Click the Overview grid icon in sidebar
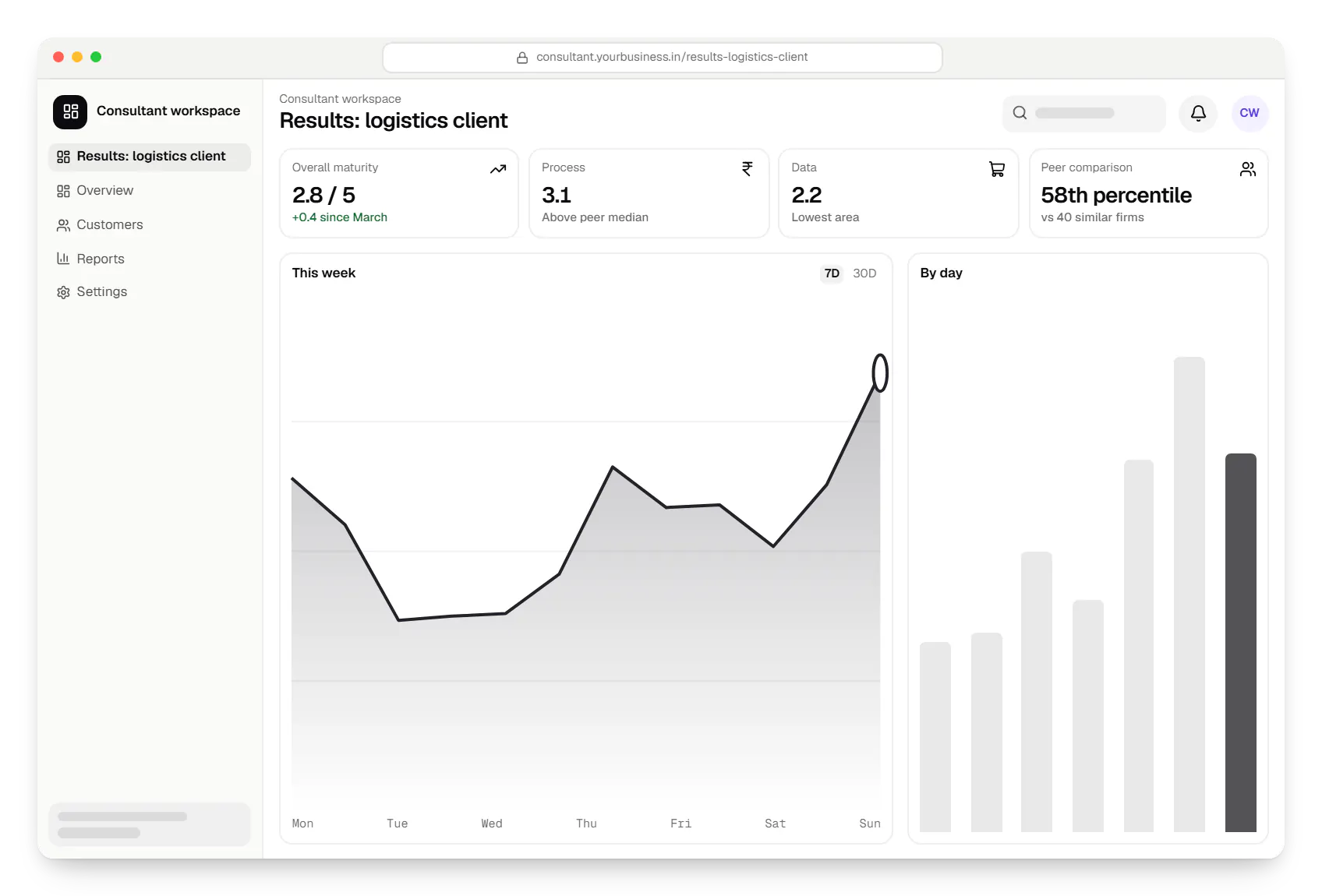Screen dimensions: 1322x896 click(x=63, y=191)
